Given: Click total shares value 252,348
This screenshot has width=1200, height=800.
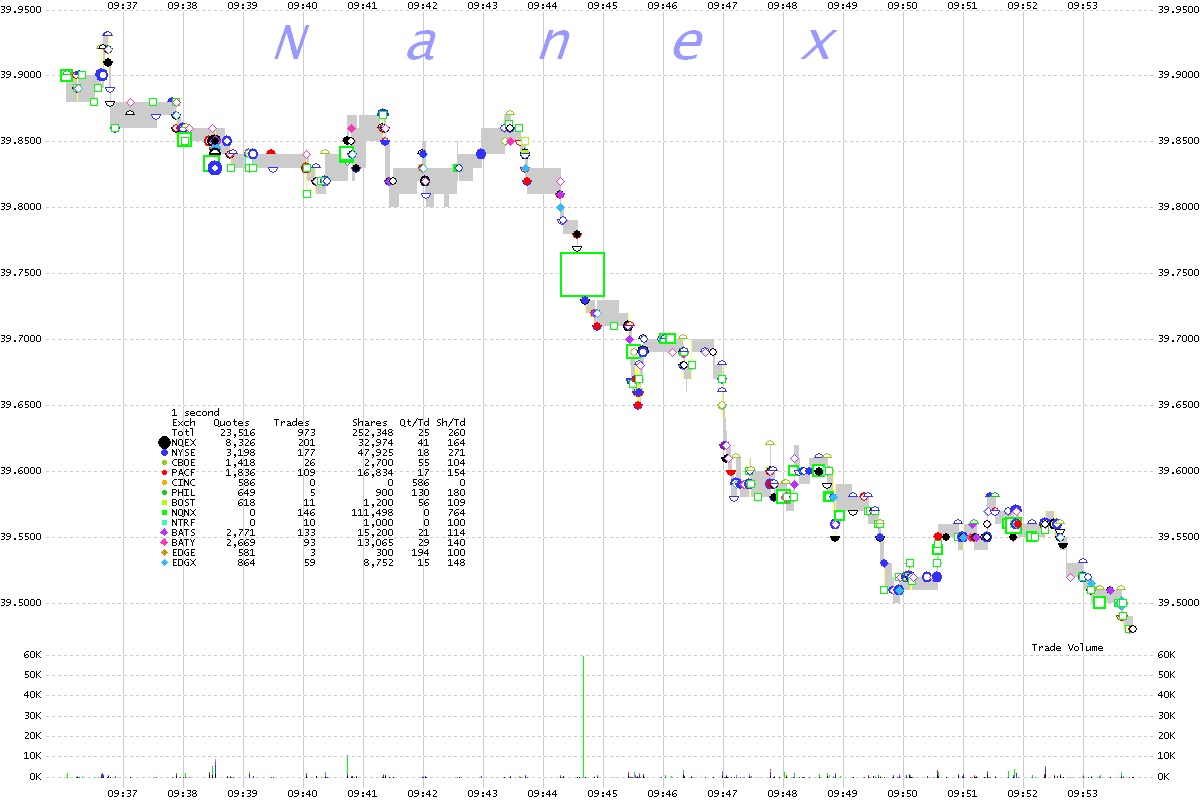Looking at the screenshot, I should coord(375,433).
